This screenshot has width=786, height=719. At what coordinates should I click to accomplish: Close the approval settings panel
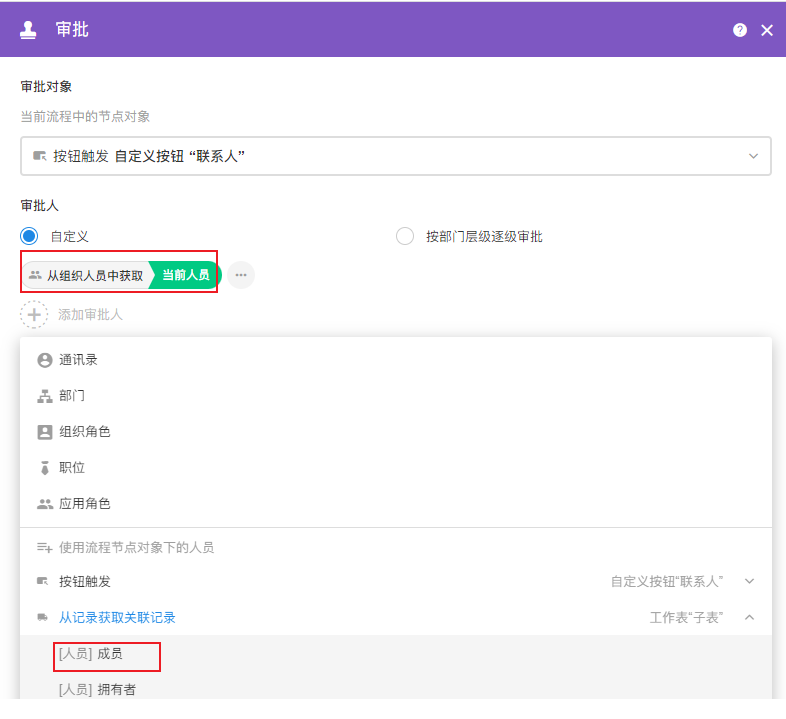tap(767, 30)
